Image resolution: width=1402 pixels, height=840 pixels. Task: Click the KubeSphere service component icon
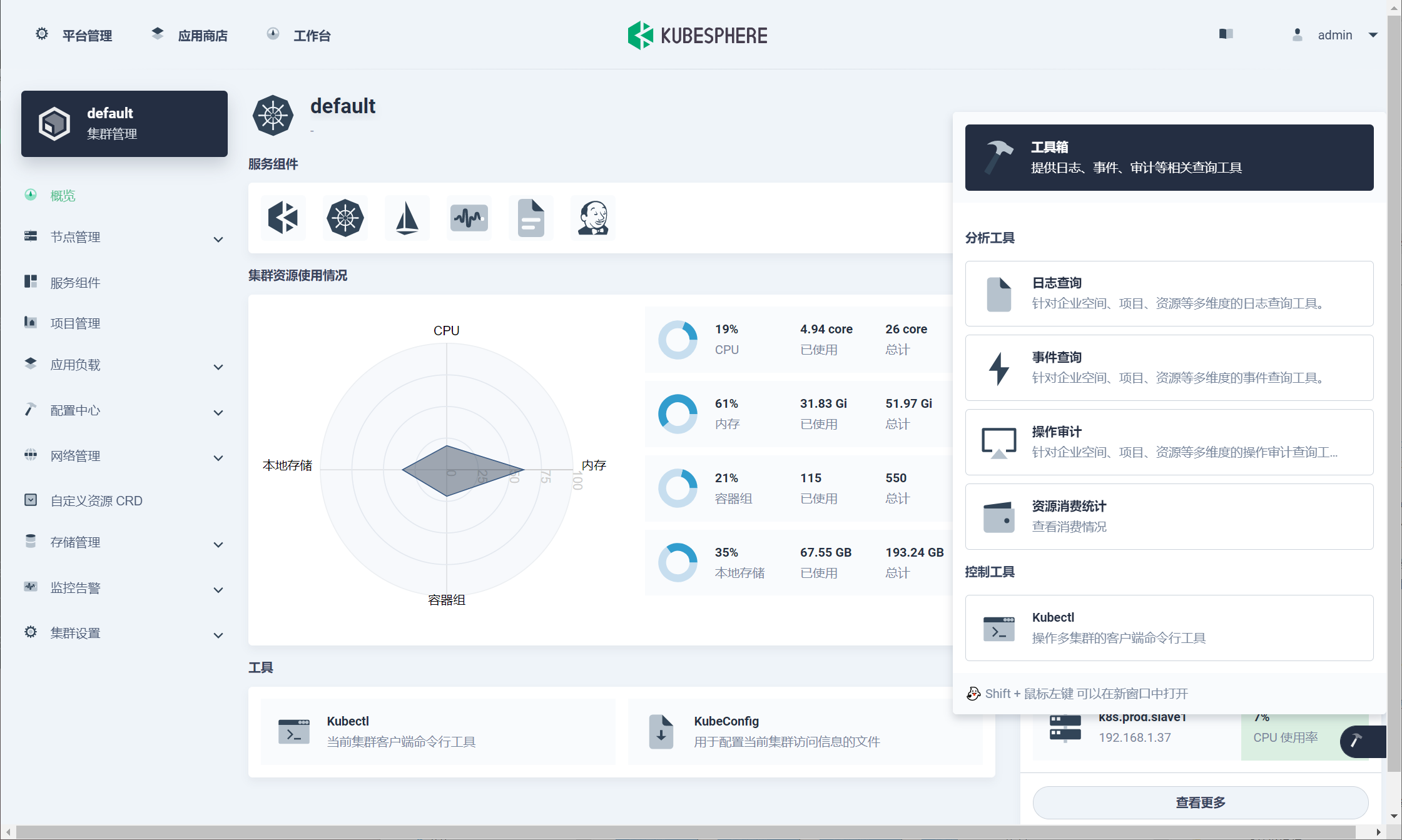(283, 218)
